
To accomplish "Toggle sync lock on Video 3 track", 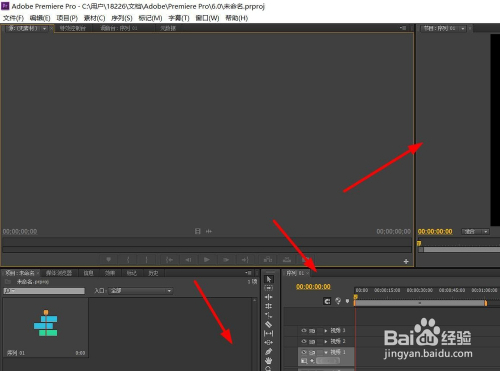I will tap(312, 331).
